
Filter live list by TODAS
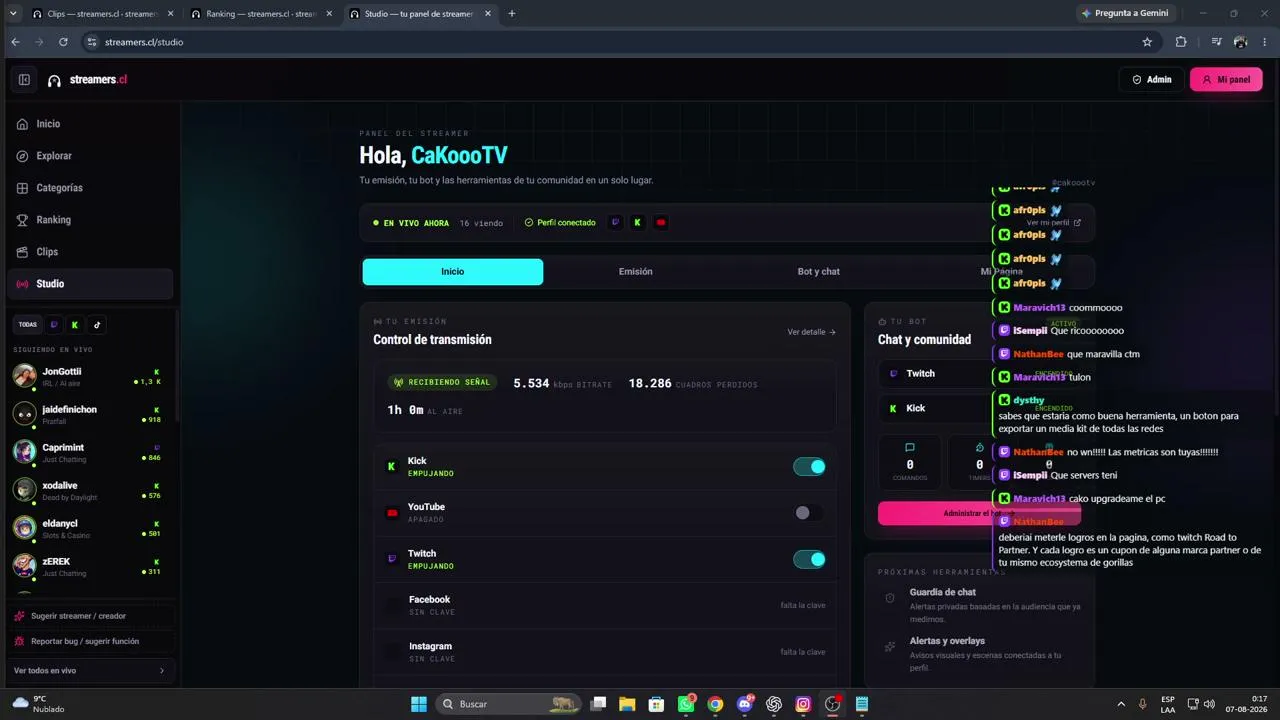[28, 325]
